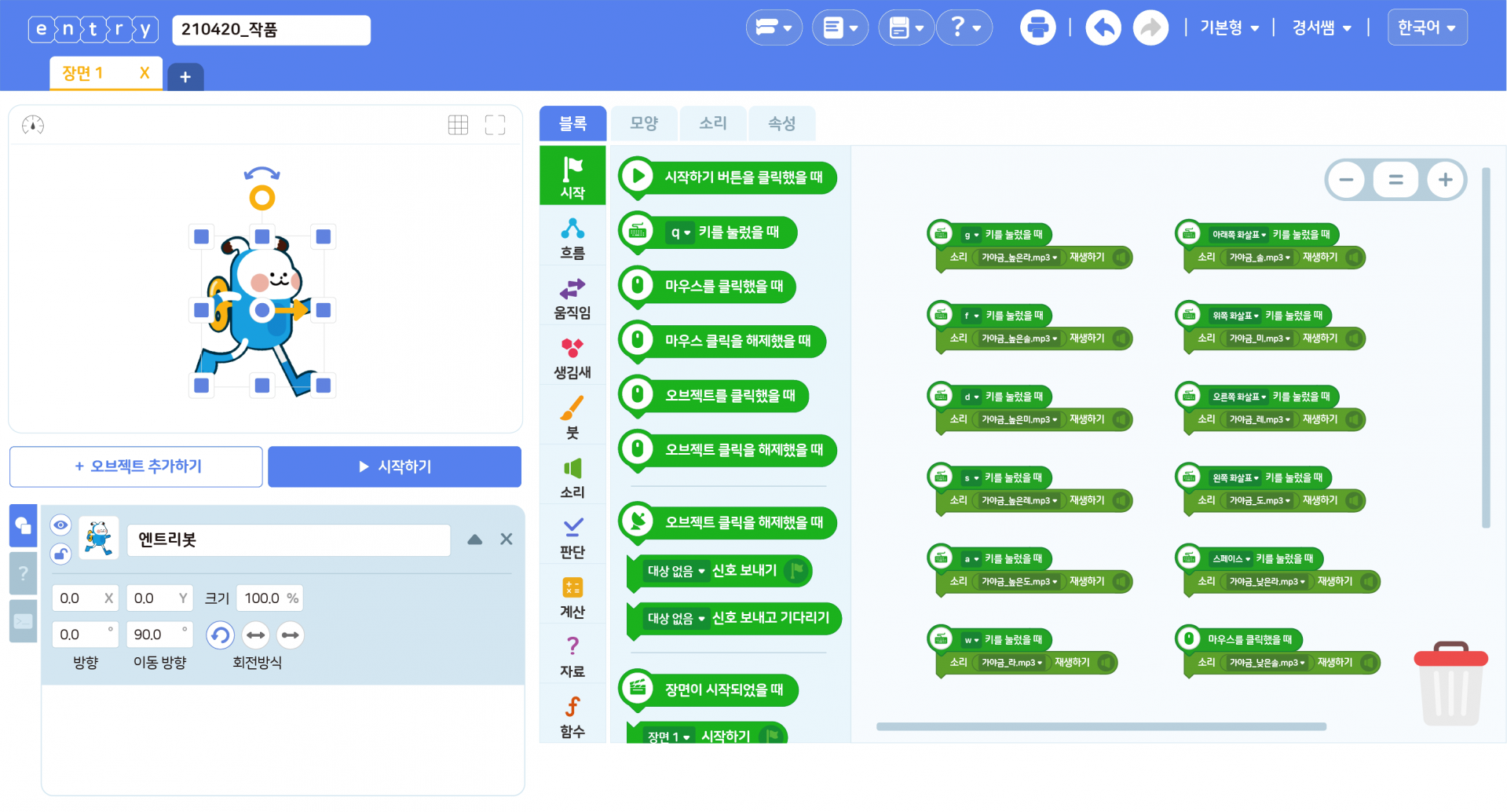1507x812 pixels.
Task: Switch to the 모양 tab
Action: pos(644,123)
